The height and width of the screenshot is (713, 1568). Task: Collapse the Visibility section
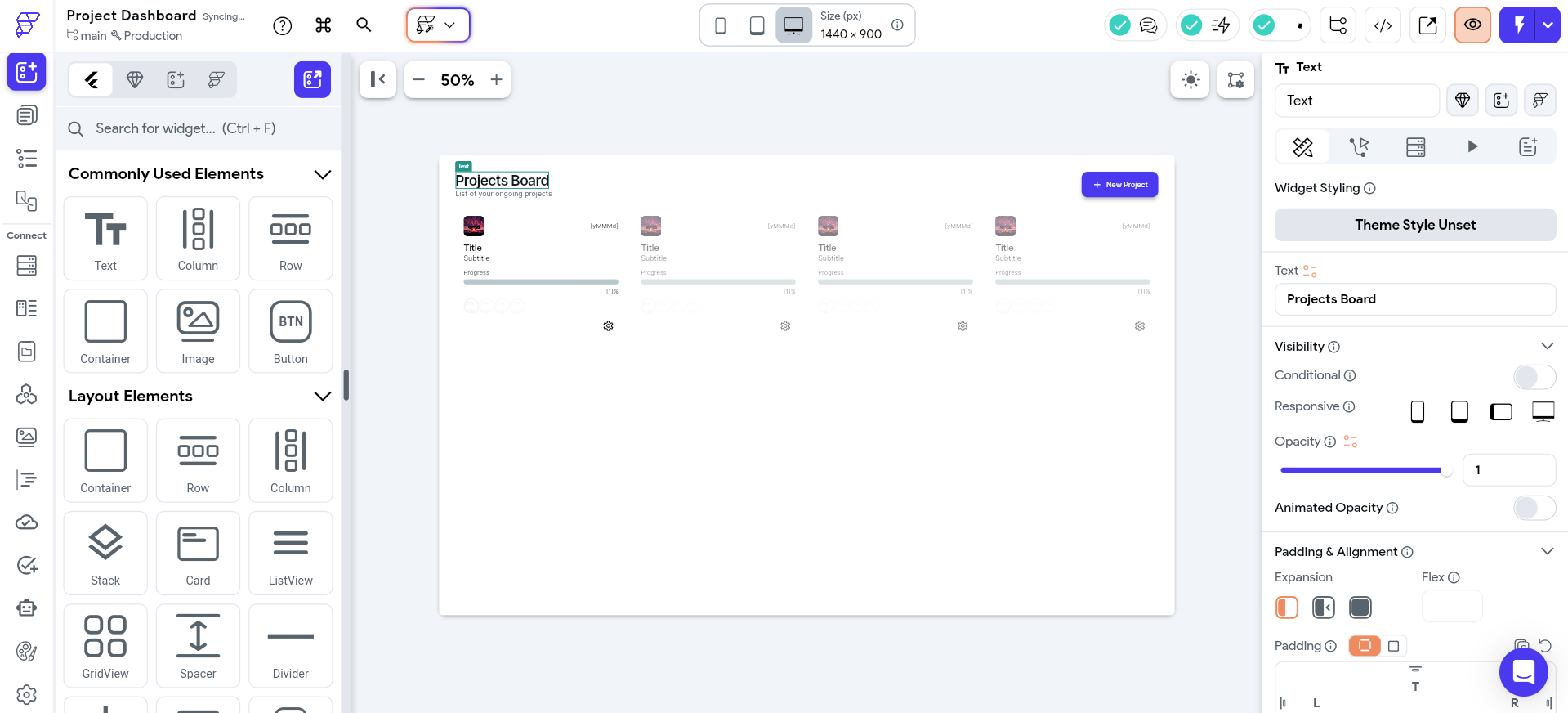click(1547, 346)
